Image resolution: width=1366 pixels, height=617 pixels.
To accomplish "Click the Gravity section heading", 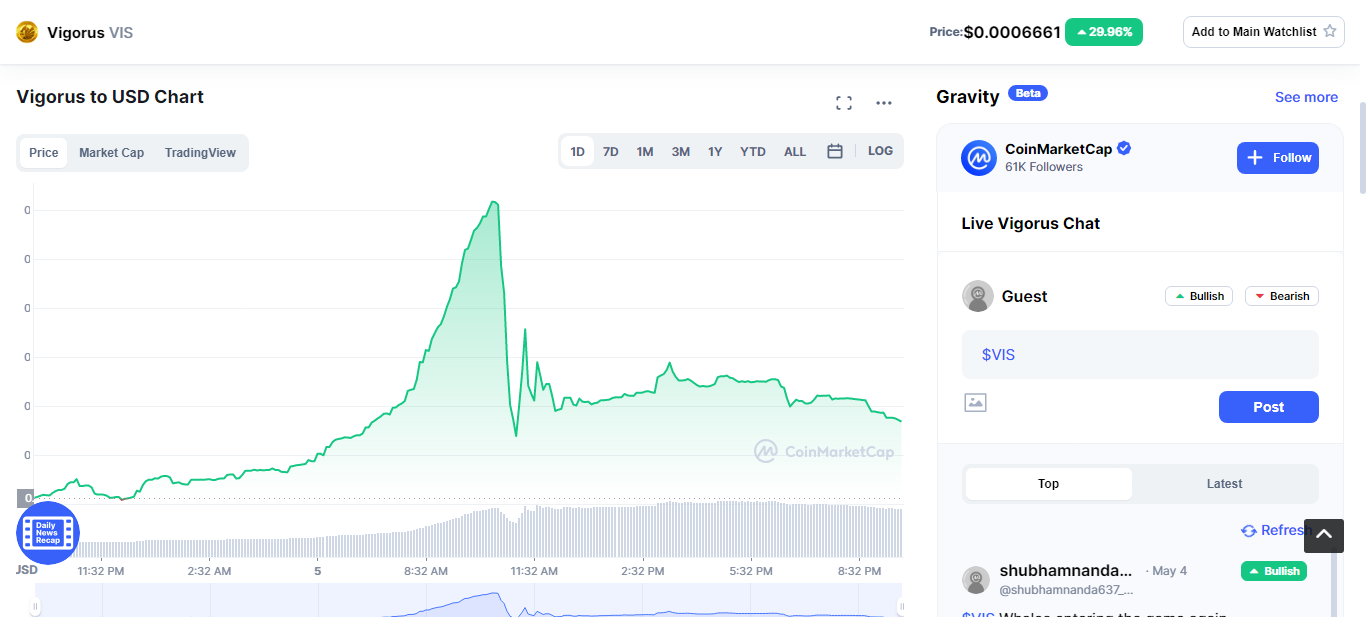I will (968, 97).
